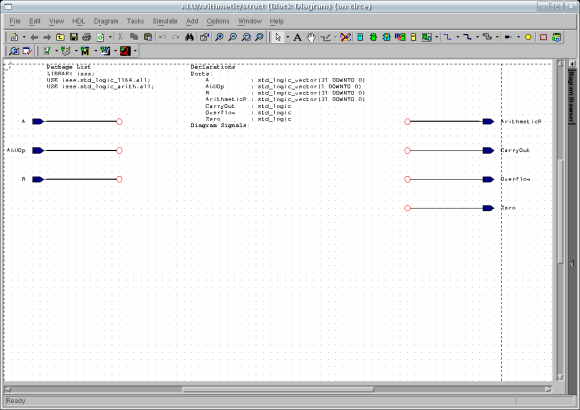The image size is (580, 410).
Task: Click the yellow circle connector tool
Action: [x=528, y=37]
